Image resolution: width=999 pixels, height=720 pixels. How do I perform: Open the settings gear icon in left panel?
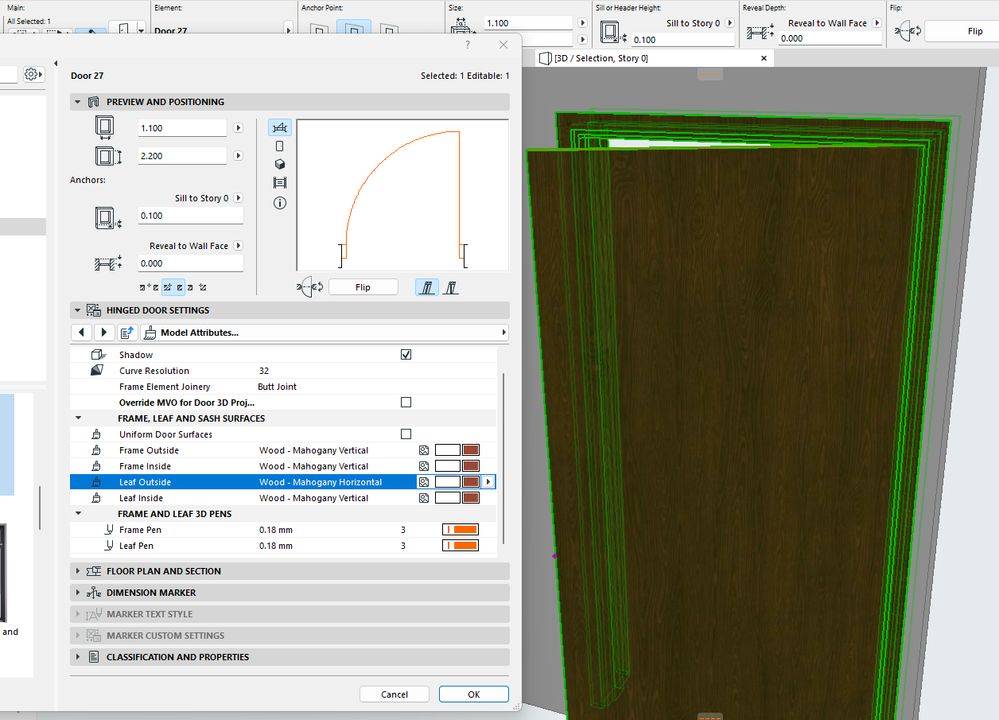[x=32, y=74]
